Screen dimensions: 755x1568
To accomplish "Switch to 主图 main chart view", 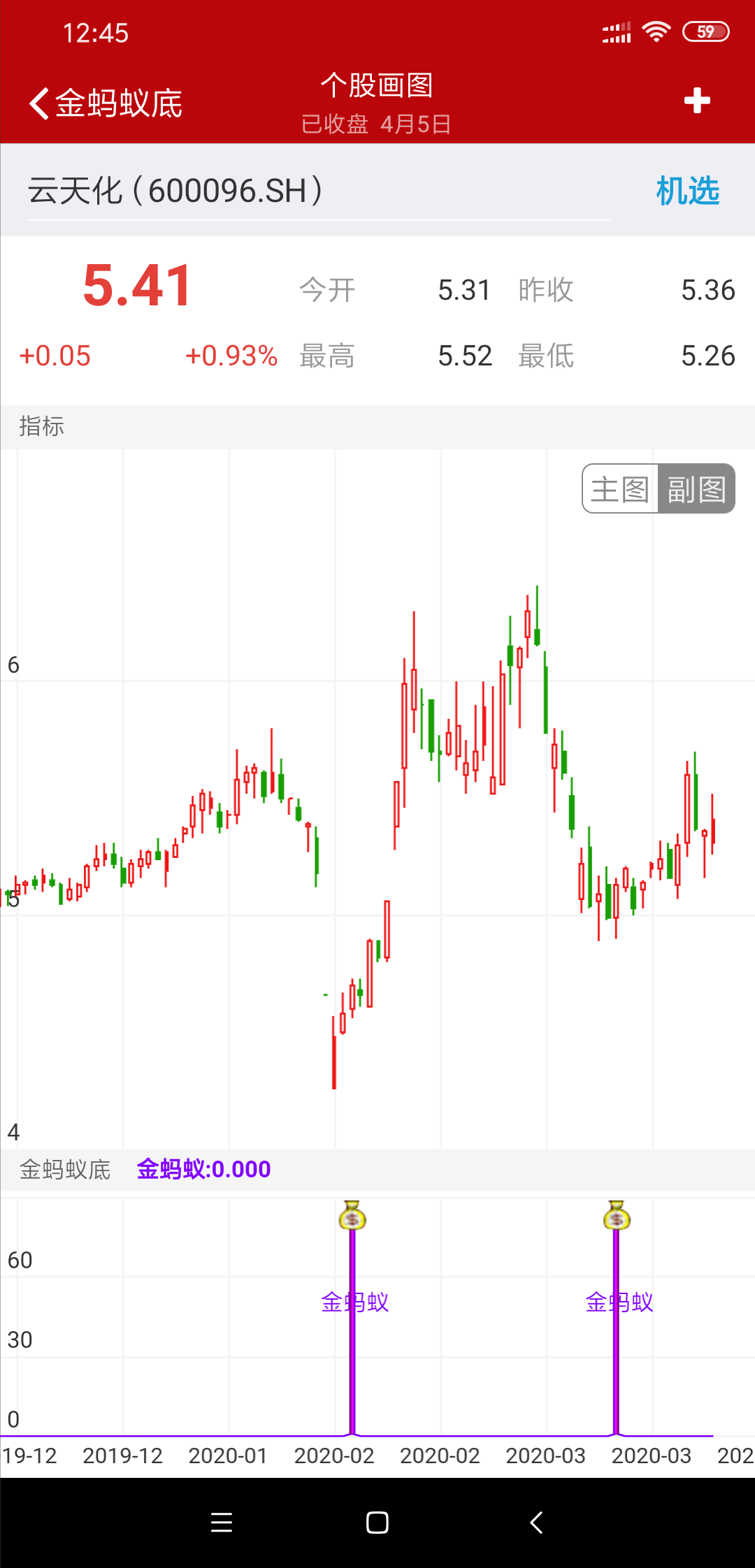I will pos(620,489).
